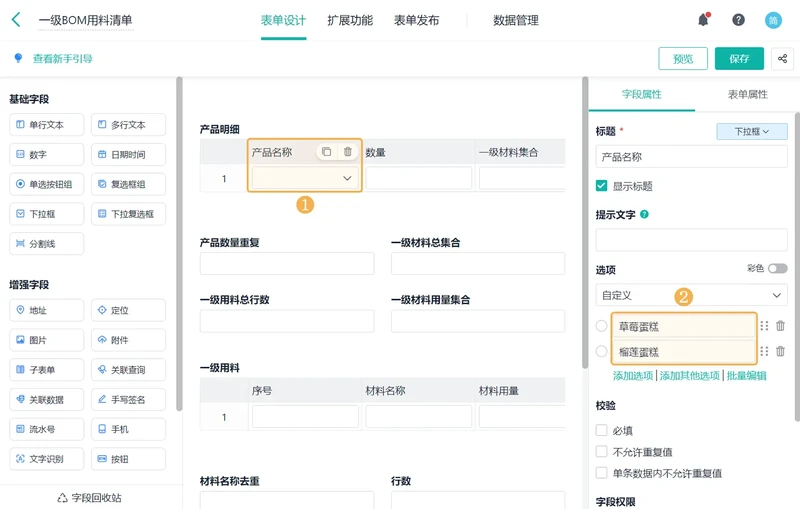This screenshot has height=509, width=800.
Task: Open the 下拉框 field type dropdown
Action: click(x=752, y=131)
